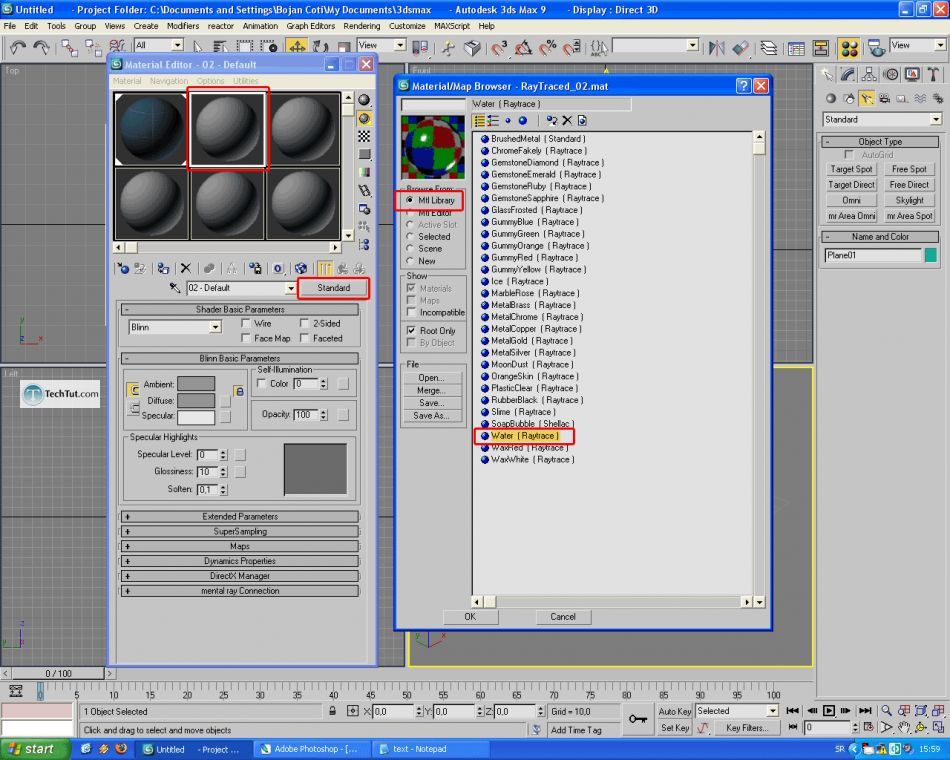Enable the Faceted checkbox

click(x=305, y=338)
